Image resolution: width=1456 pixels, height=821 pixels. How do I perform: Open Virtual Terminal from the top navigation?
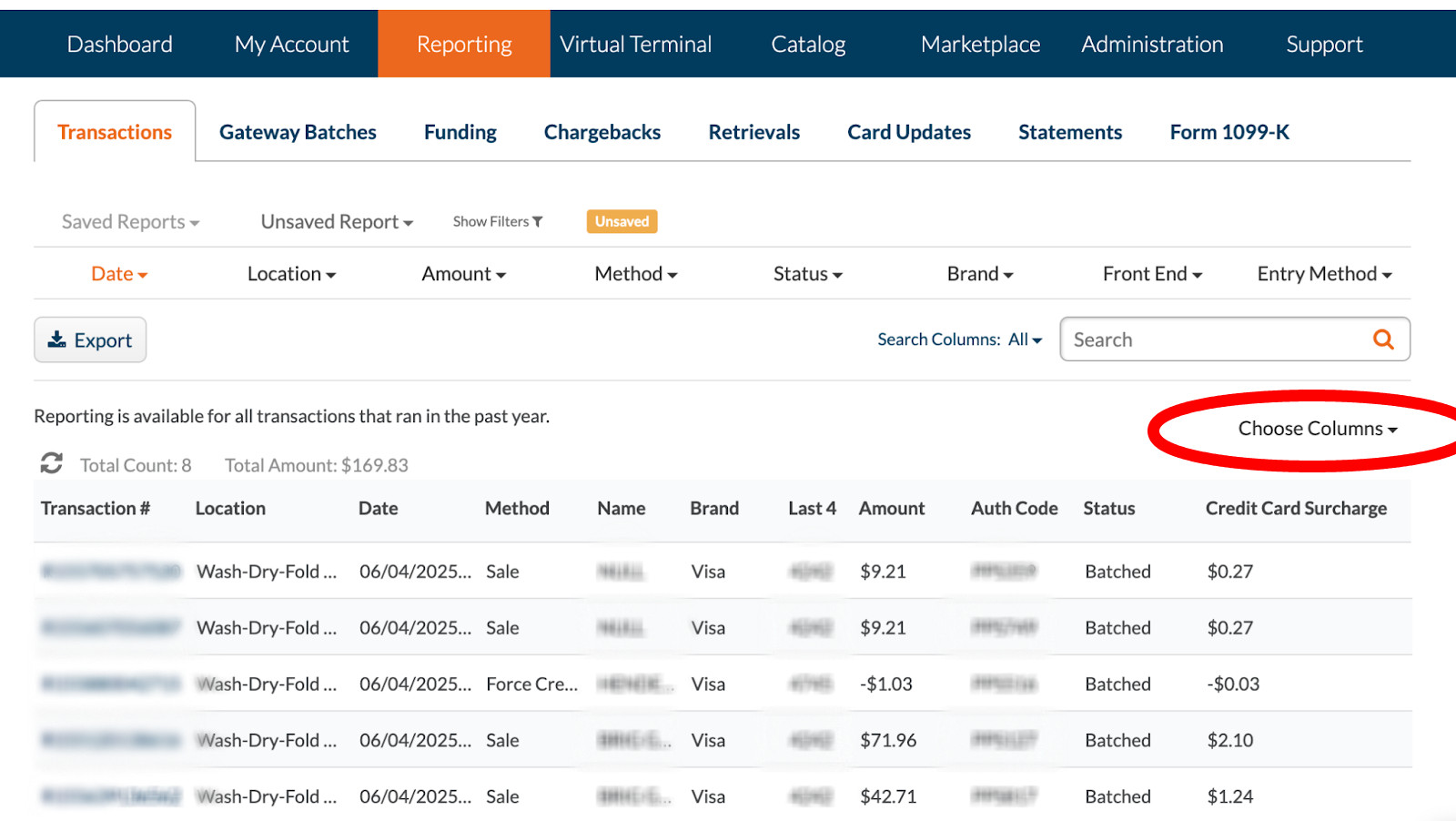(636, 44)
